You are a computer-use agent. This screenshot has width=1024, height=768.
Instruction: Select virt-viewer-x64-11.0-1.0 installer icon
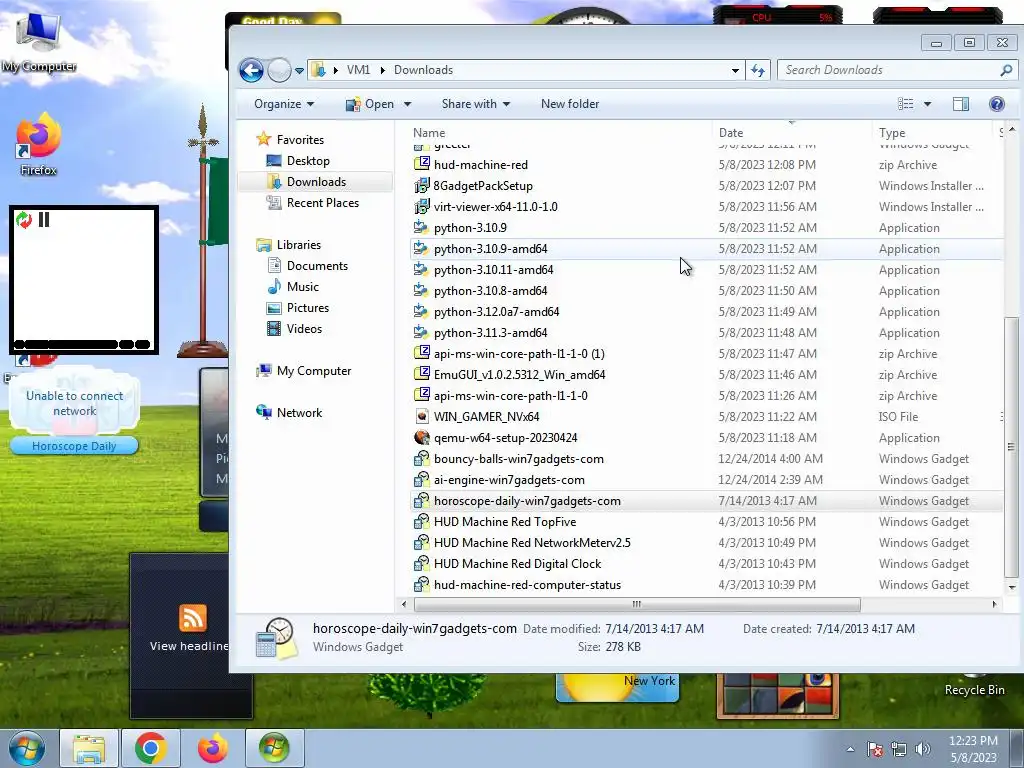tap(422, 206)
